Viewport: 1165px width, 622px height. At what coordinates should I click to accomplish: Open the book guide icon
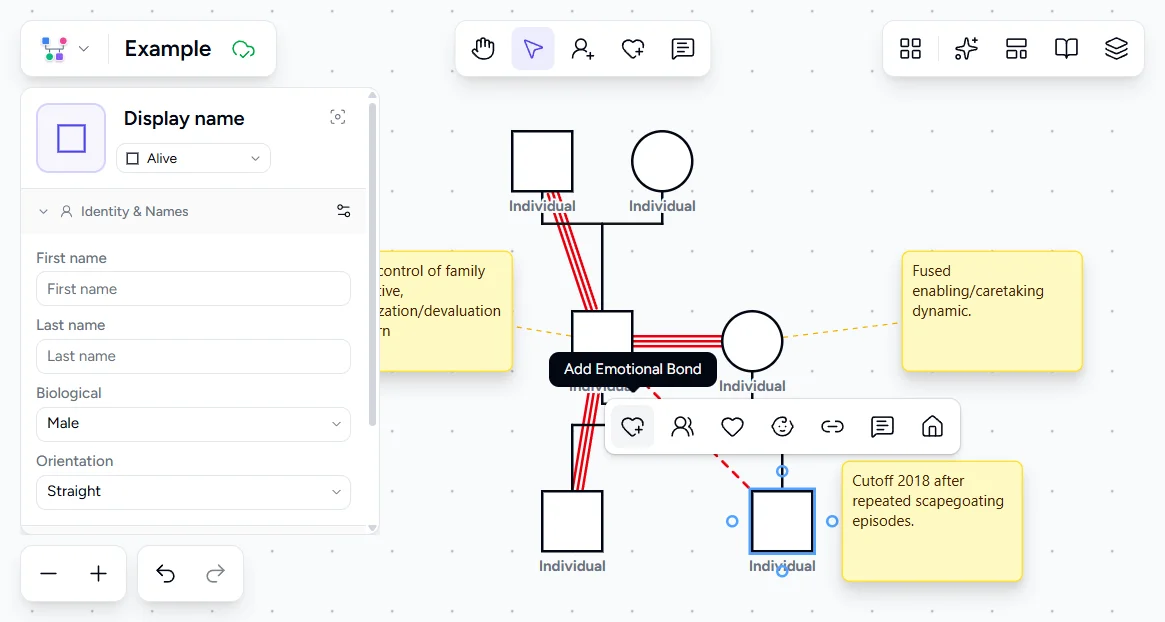(1066, 49)
